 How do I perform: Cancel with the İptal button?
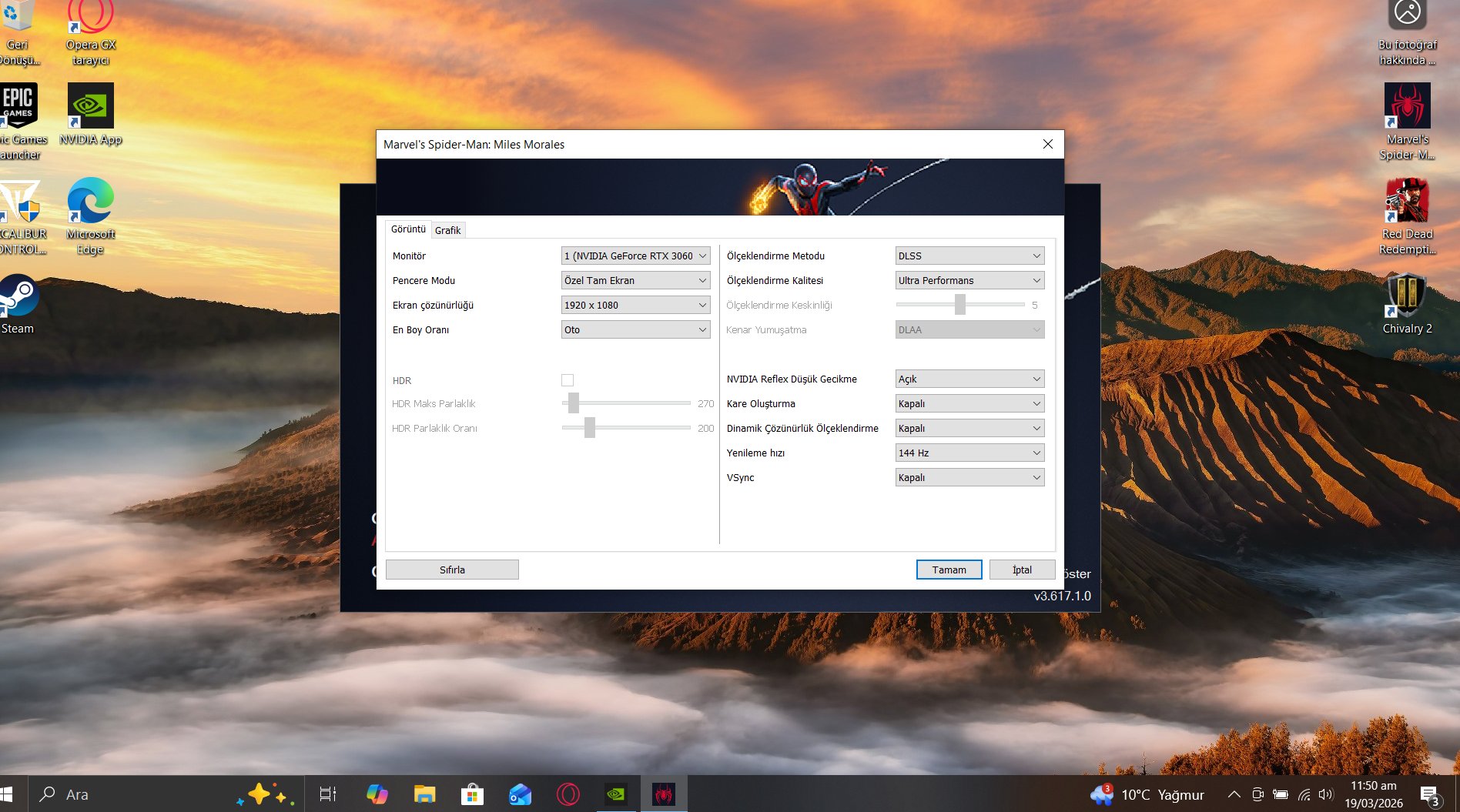point(1022,570)
